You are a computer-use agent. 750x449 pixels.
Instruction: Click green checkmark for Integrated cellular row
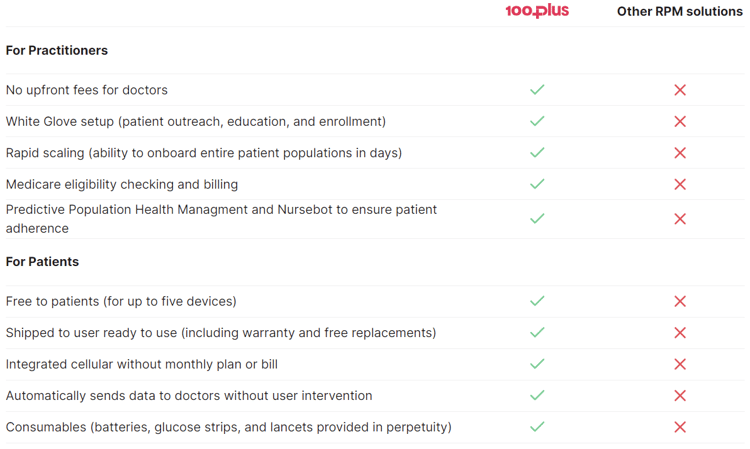pyautogui.click(x=537, y=364)
